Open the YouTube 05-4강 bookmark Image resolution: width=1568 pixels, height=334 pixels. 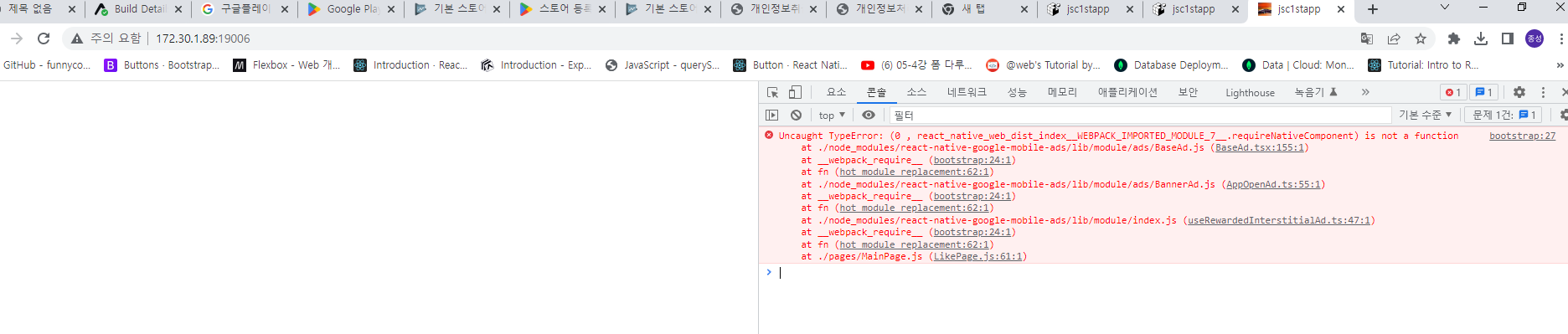point(917,65)
